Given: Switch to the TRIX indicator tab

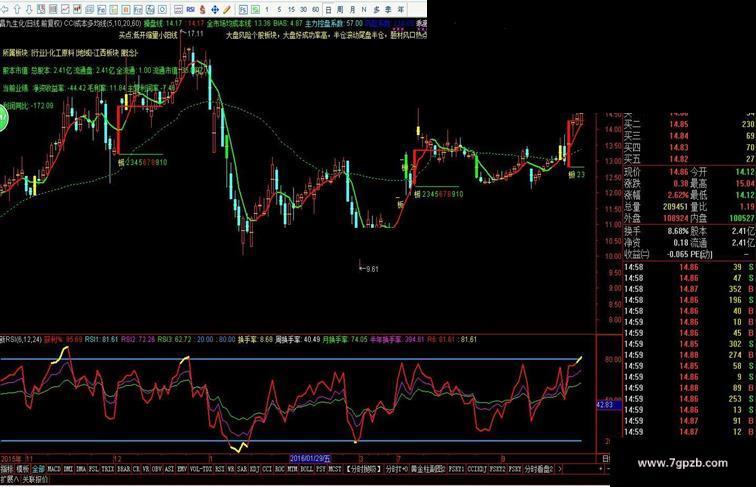Looking at the screenshot, I should pyautogui.click(x=108, y=469).
